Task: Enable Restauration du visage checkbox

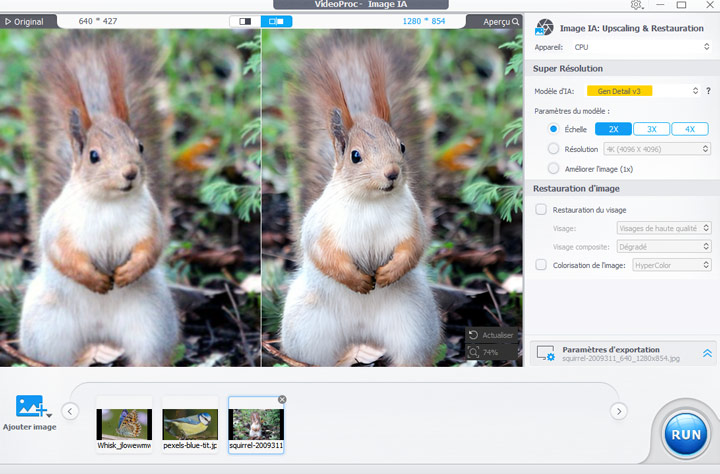Action: pyautogui.click(x=541, y=209)
